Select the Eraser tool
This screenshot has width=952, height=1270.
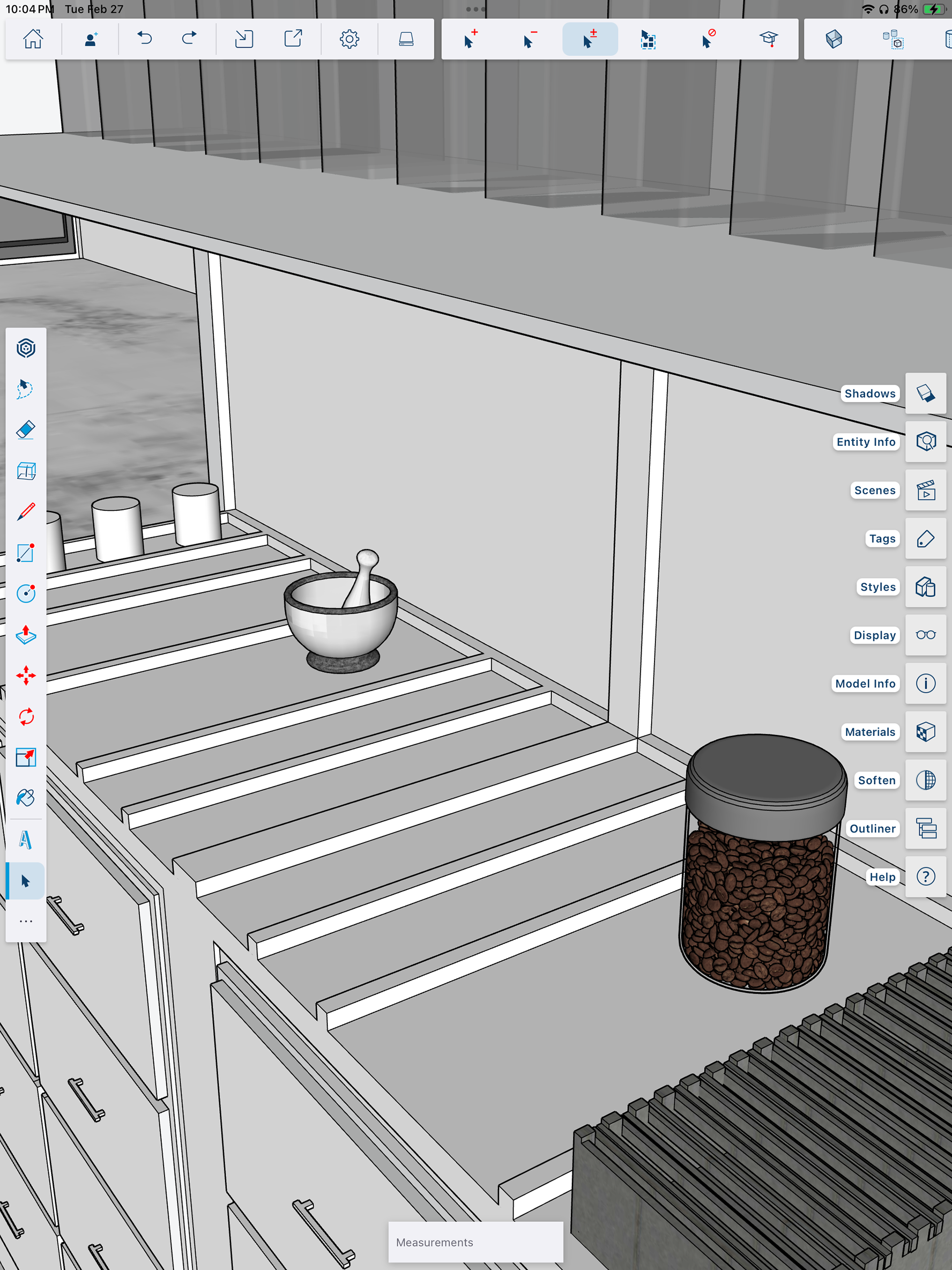(26, 430)
